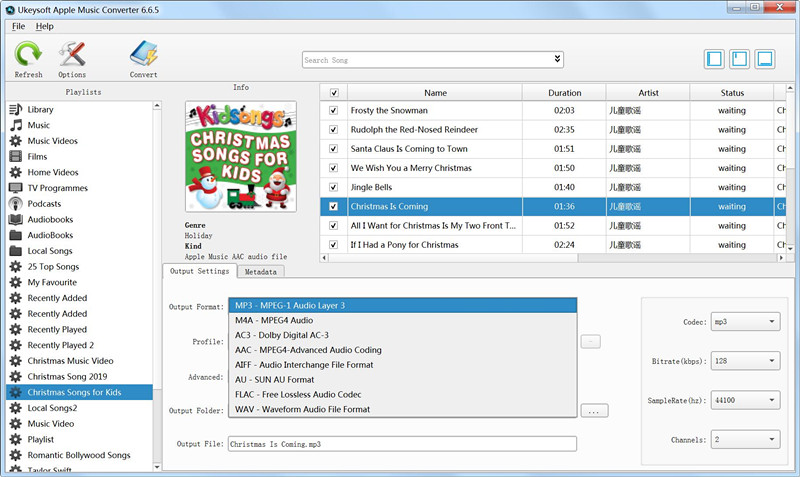Choose WAV - Waveform Audio File Format
This screenshot has height=477, width=800.
click(403, 409)
